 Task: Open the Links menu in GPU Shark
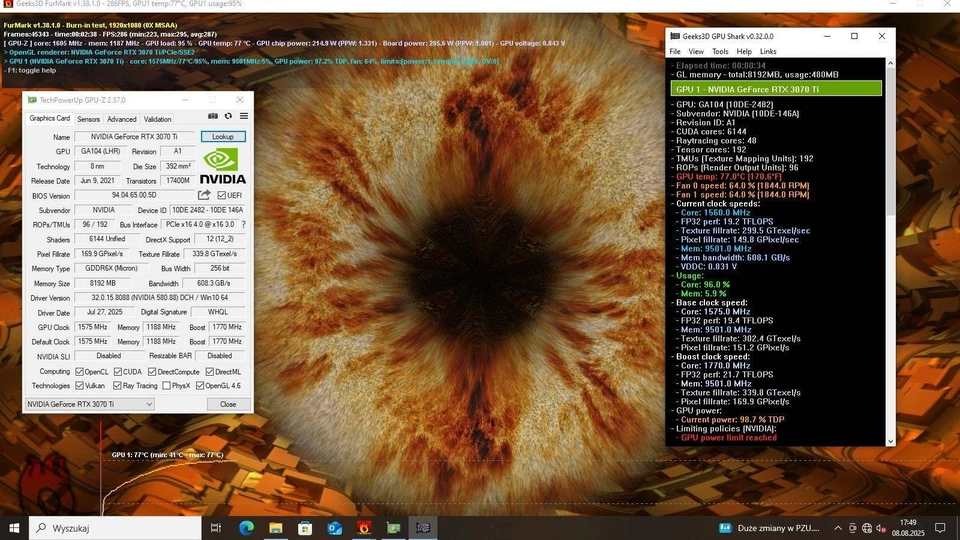point(768,51)
